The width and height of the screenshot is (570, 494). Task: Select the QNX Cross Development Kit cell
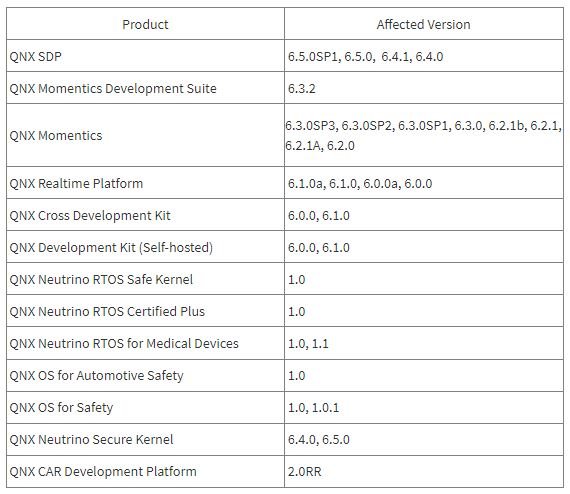145,215
